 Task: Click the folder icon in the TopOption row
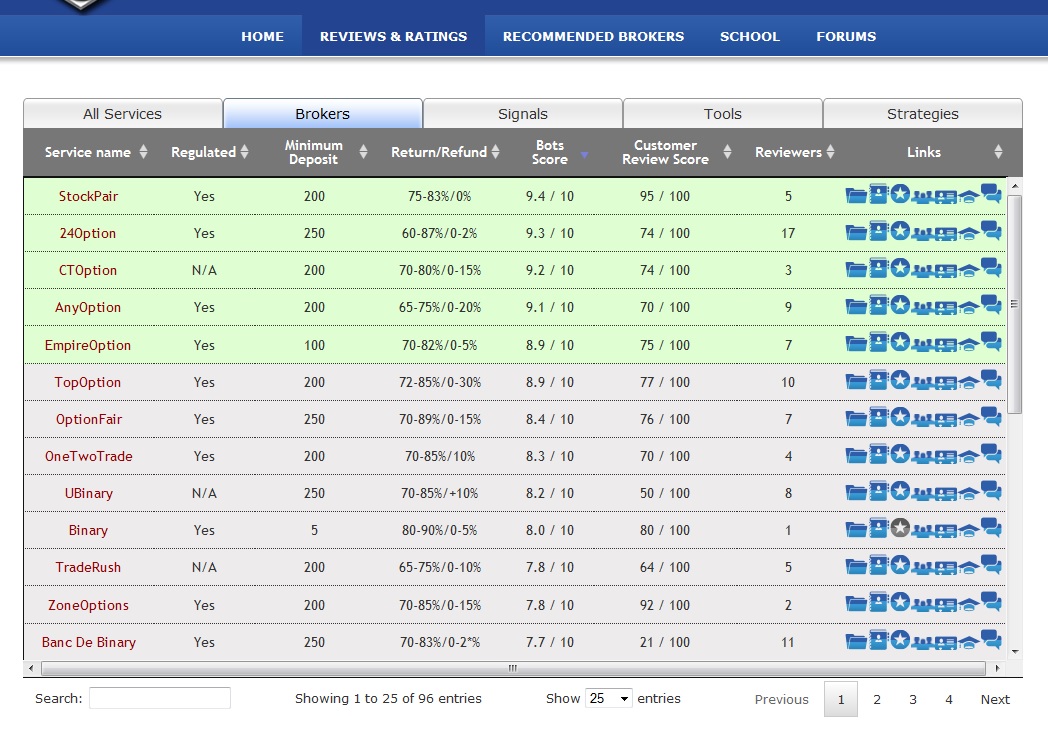(856, 382)
